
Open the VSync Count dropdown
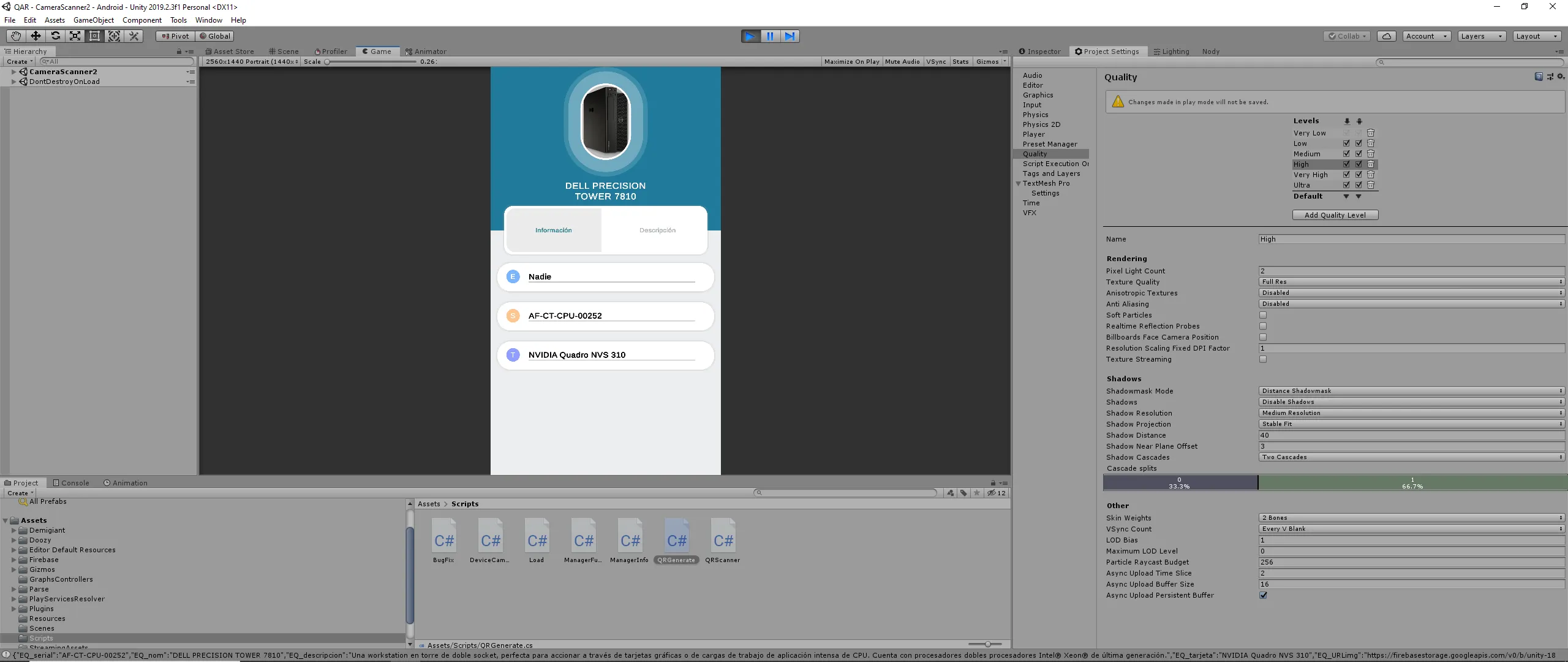click(1412, 529)
